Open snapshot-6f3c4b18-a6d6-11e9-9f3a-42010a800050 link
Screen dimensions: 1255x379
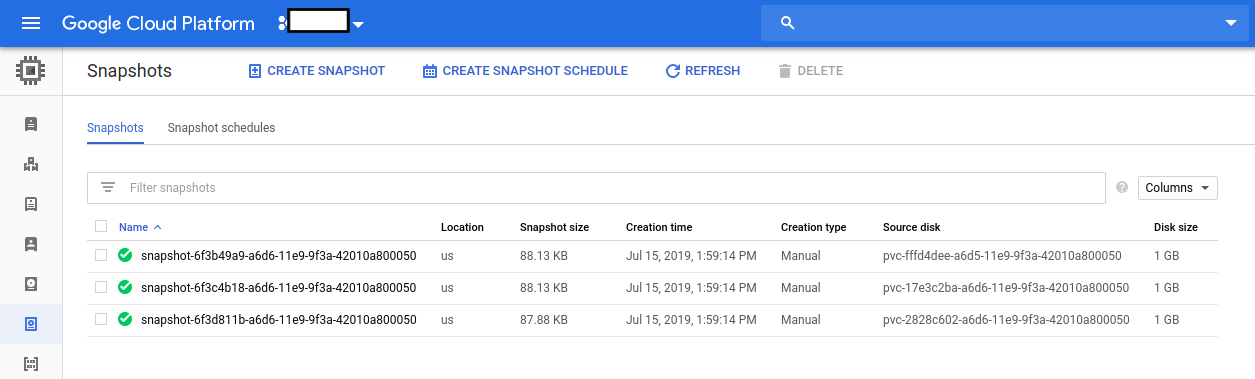pyautogui.click(x=279, y=287)
